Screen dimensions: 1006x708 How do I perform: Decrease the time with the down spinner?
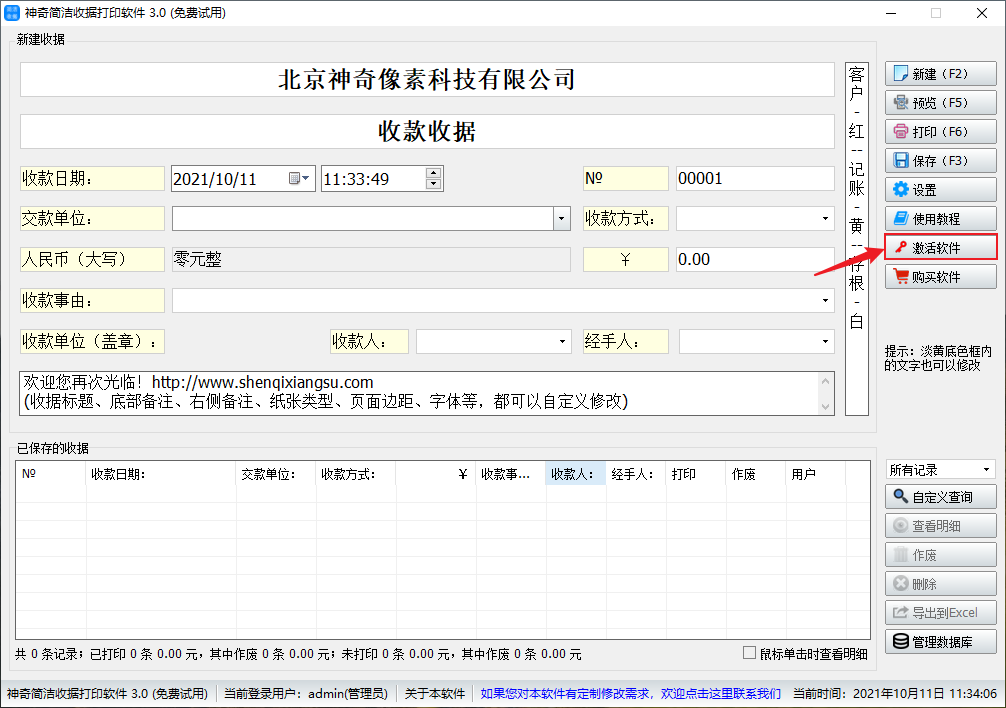(x=434, y=184)
